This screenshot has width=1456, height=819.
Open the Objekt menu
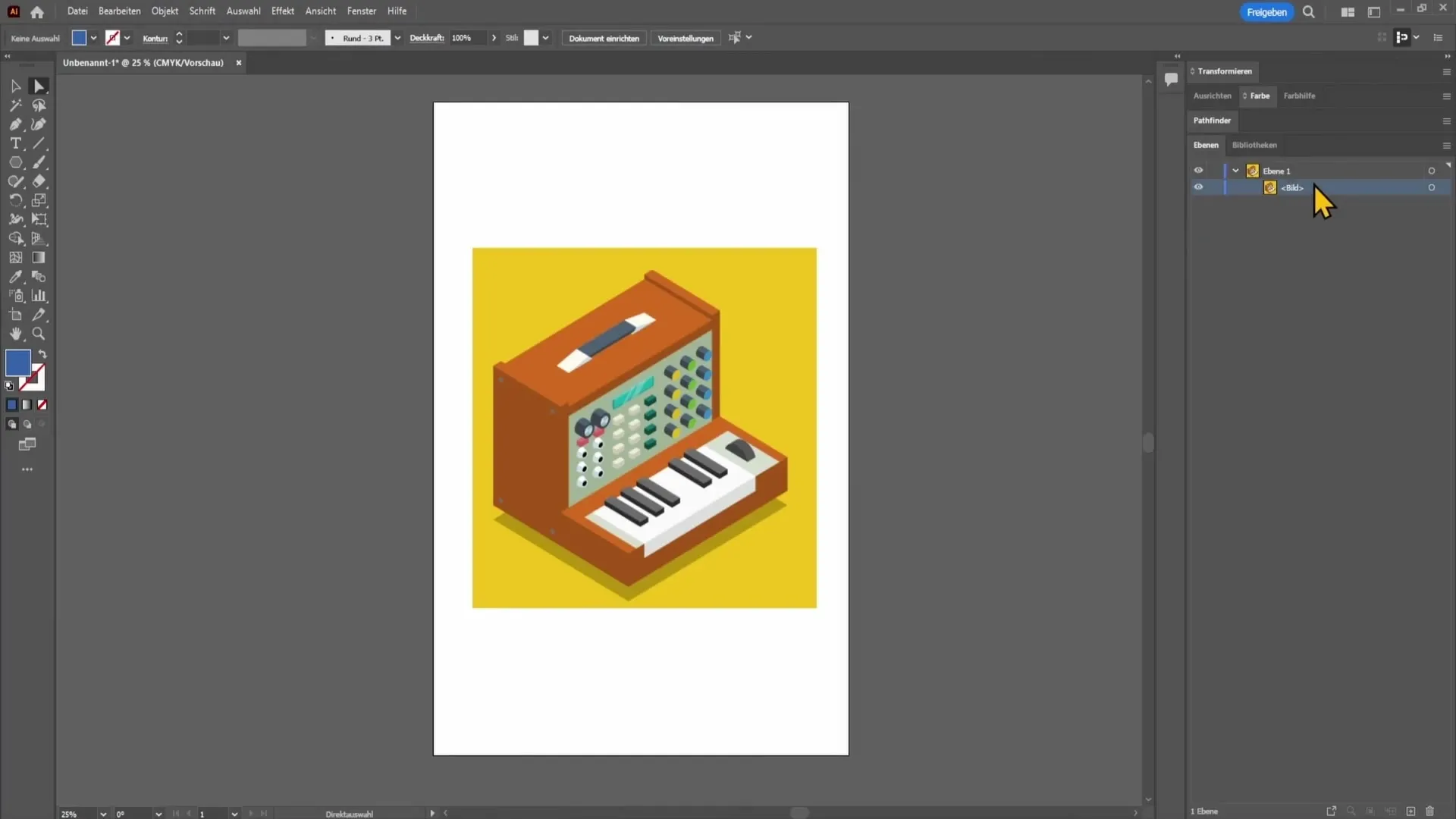click(165, 11)
